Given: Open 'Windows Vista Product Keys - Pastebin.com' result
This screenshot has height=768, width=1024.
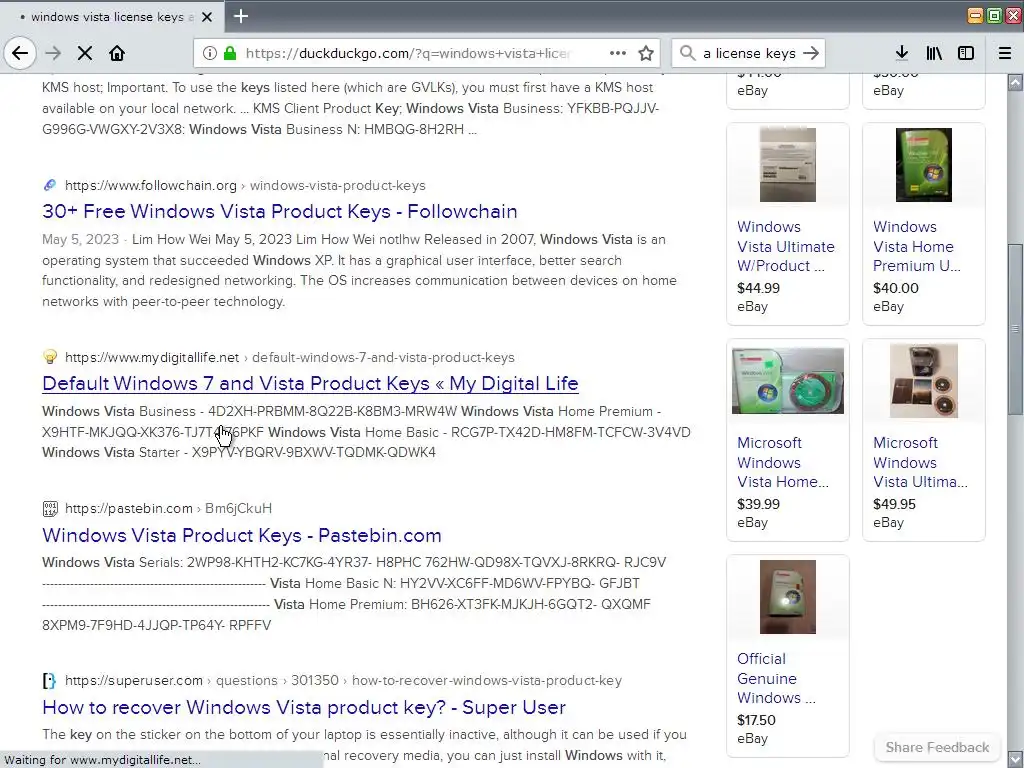Looking at the screenshot, I should (242, 536).
